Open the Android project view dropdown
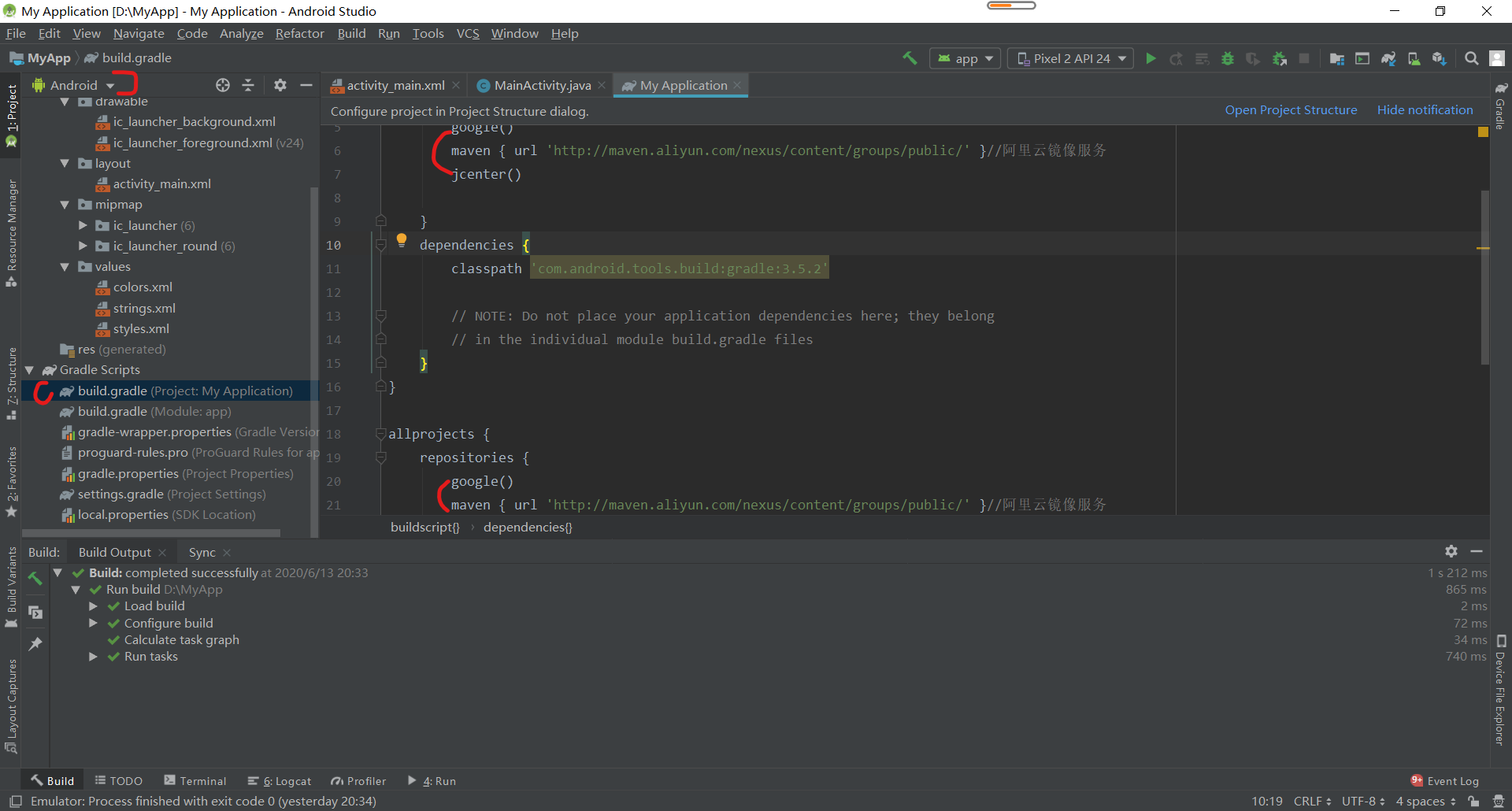Screen dimensions: 1512x811 click(74, 85)
